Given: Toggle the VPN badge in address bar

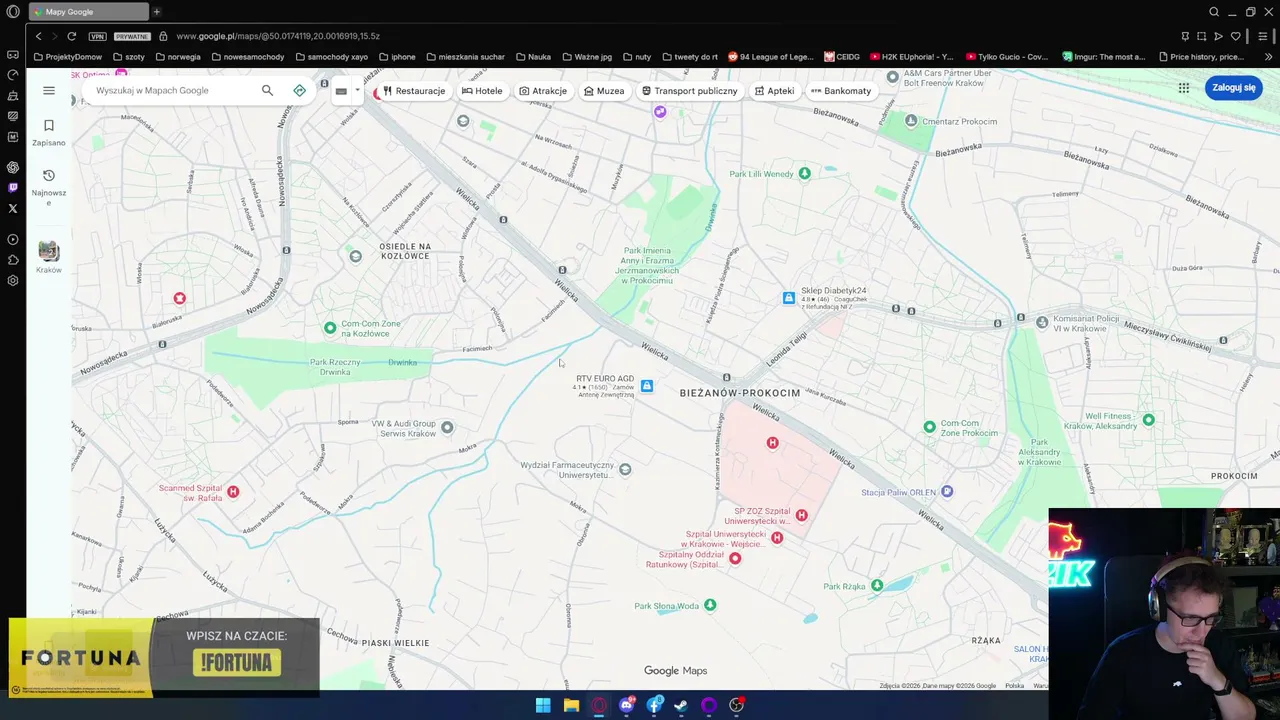Looking at the screenshot, I should coord(97,36).
